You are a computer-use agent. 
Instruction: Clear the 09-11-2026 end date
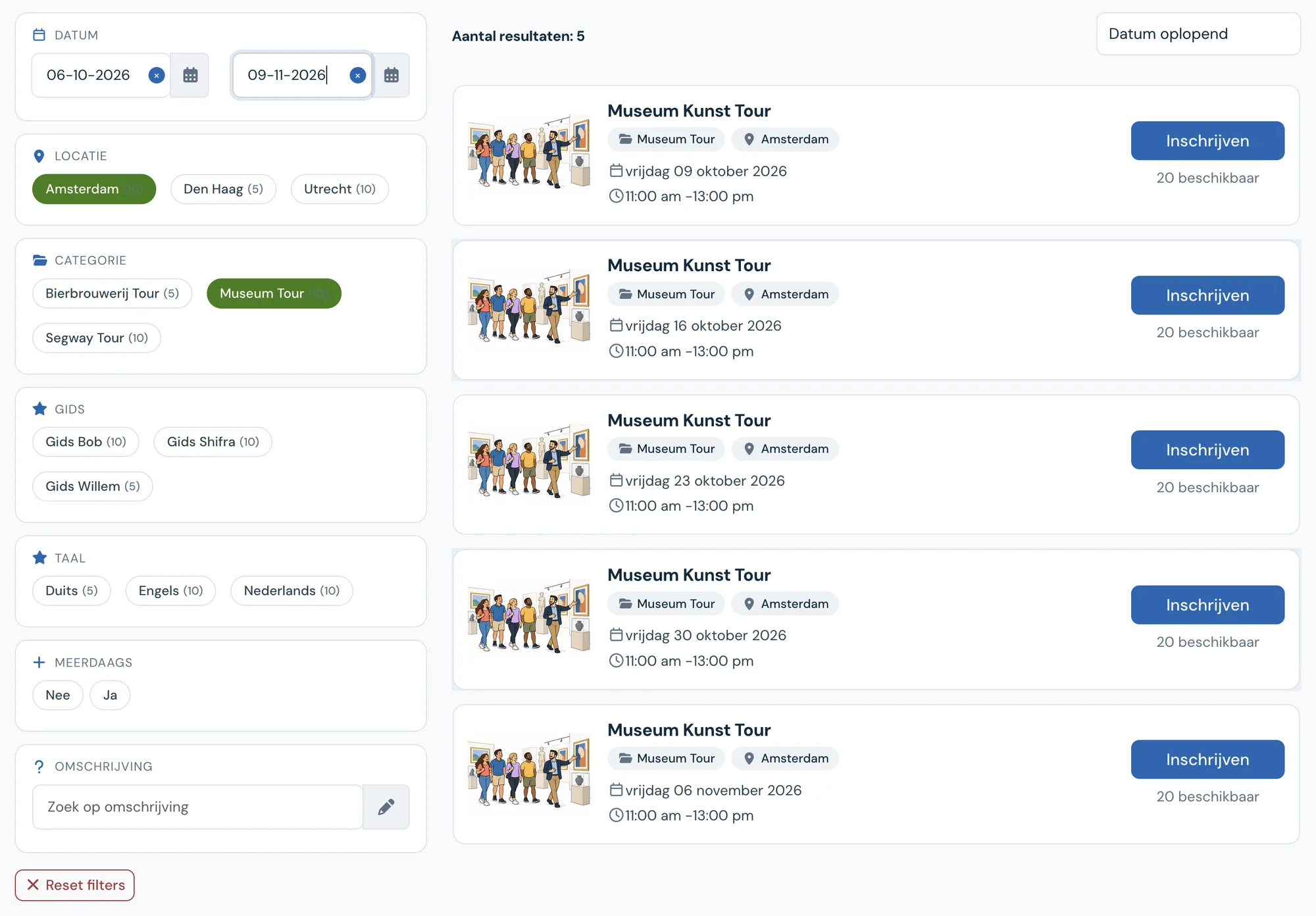357,75
